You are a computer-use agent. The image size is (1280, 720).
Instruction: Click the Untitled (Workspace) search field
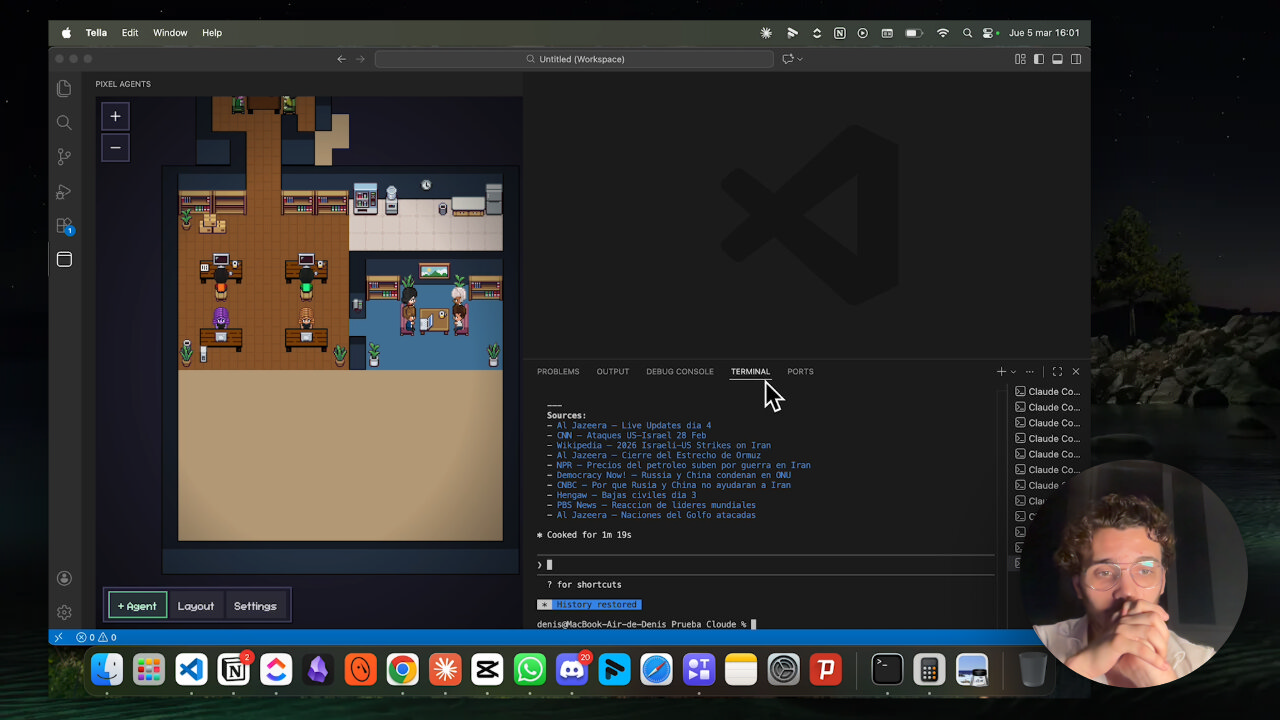pyautogui.click(x=574, y=59)
